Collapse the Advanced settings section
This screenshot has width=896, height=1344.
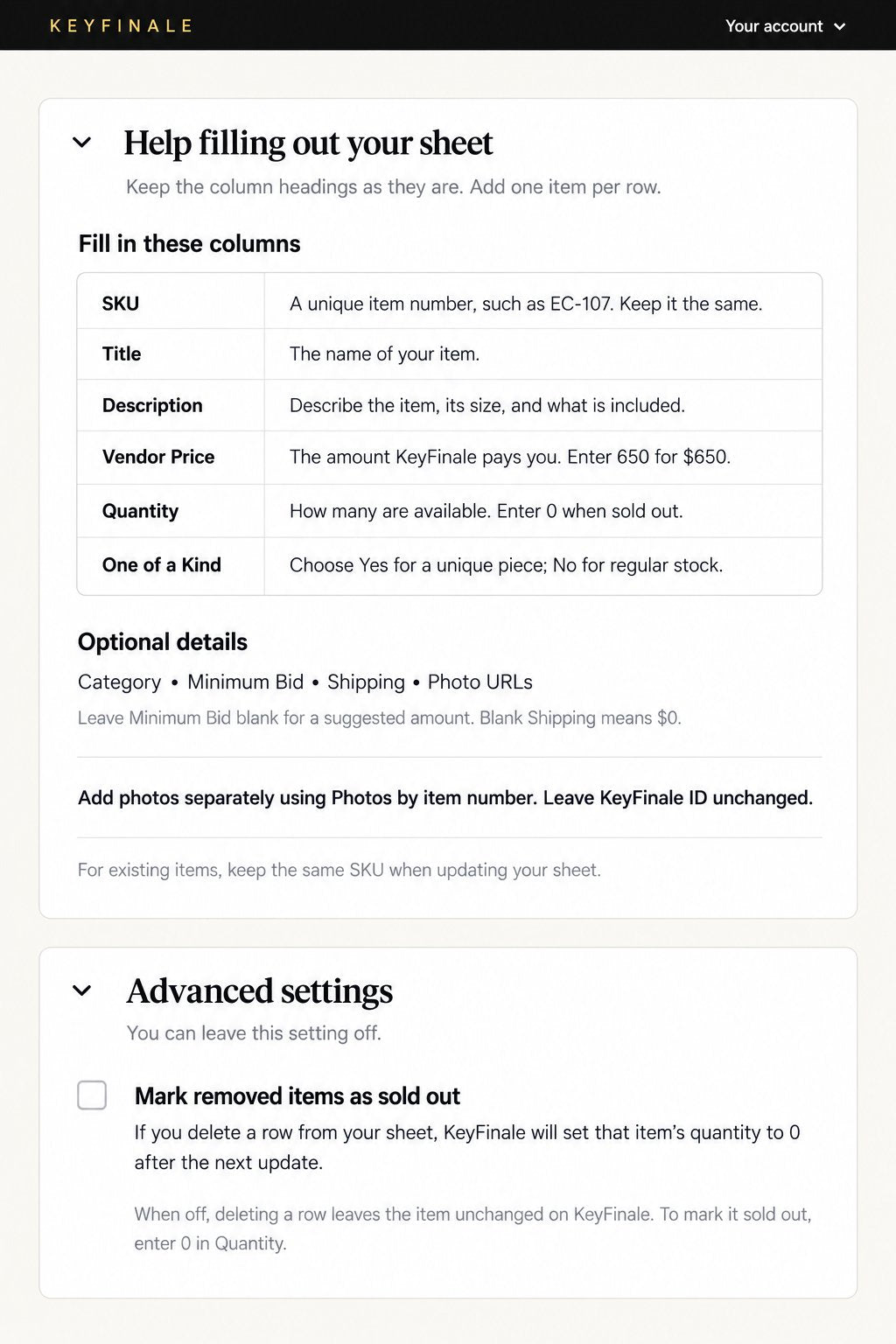[82, 990]
